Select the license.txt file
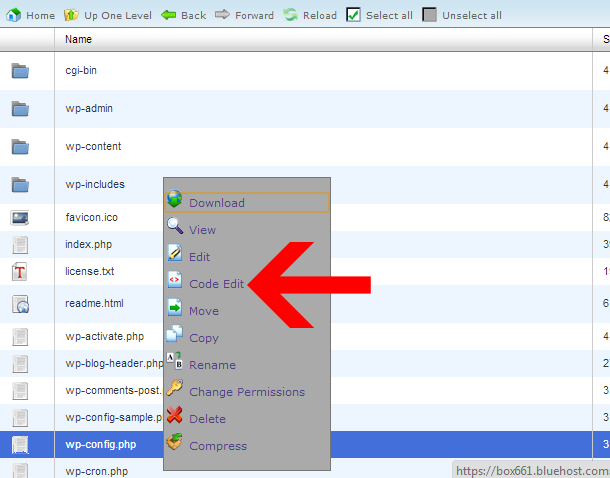This screenshot has height=478, width=610. point(90,271)
